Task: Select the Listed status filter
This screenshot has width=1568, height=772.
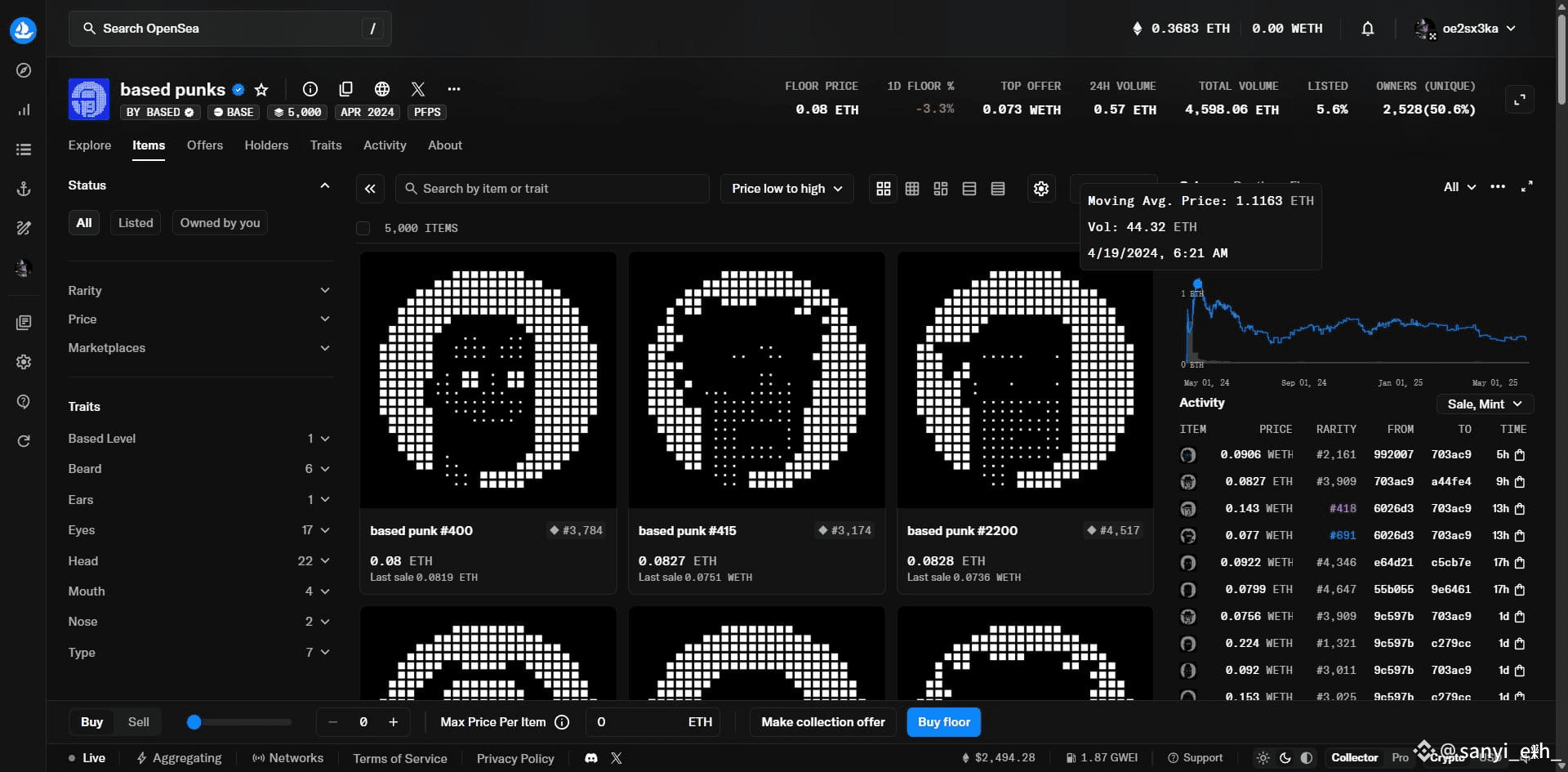Action: coord(136,223)
